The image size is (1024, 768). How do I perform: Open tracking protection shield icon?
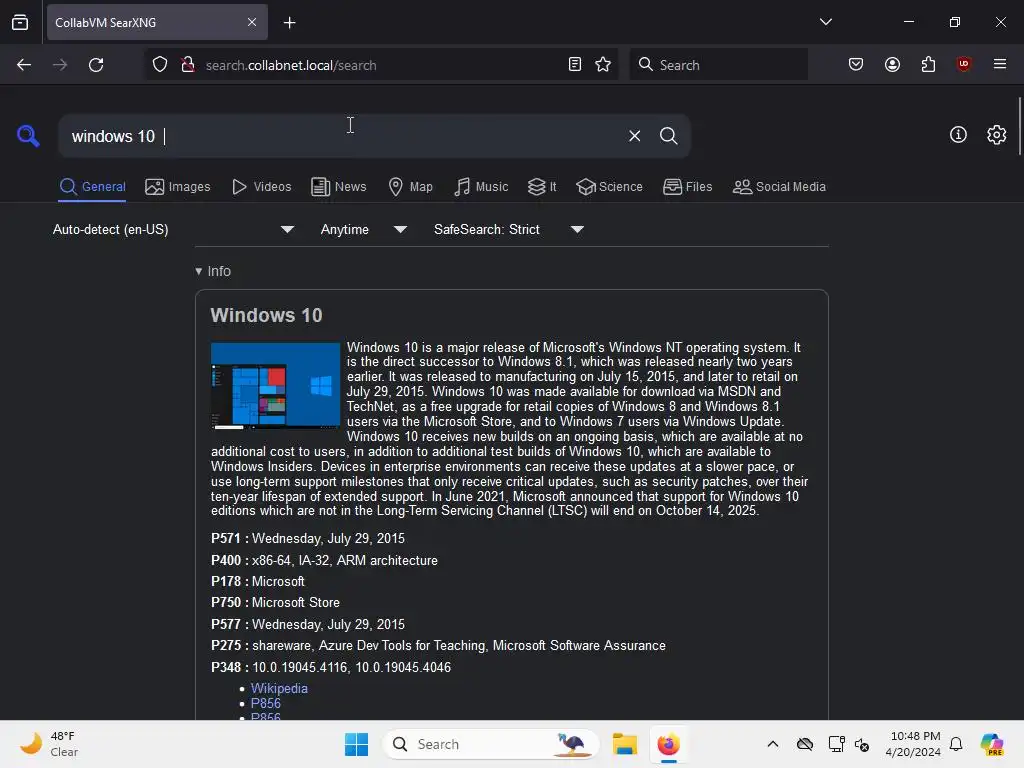pyautogui.click(x=160, y=65)
